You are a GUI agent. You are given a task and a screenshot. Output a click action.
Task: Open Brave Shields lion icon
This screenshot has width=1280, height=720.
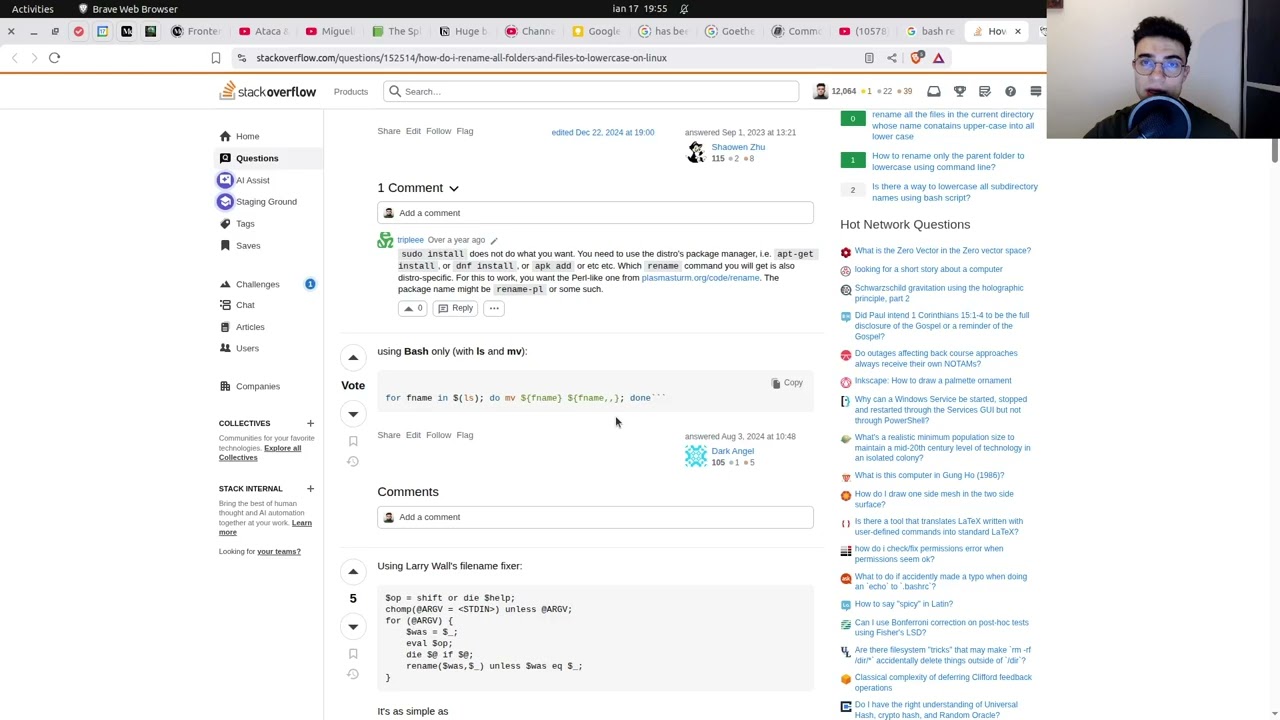pyautogui.click(x=916, y=58)
